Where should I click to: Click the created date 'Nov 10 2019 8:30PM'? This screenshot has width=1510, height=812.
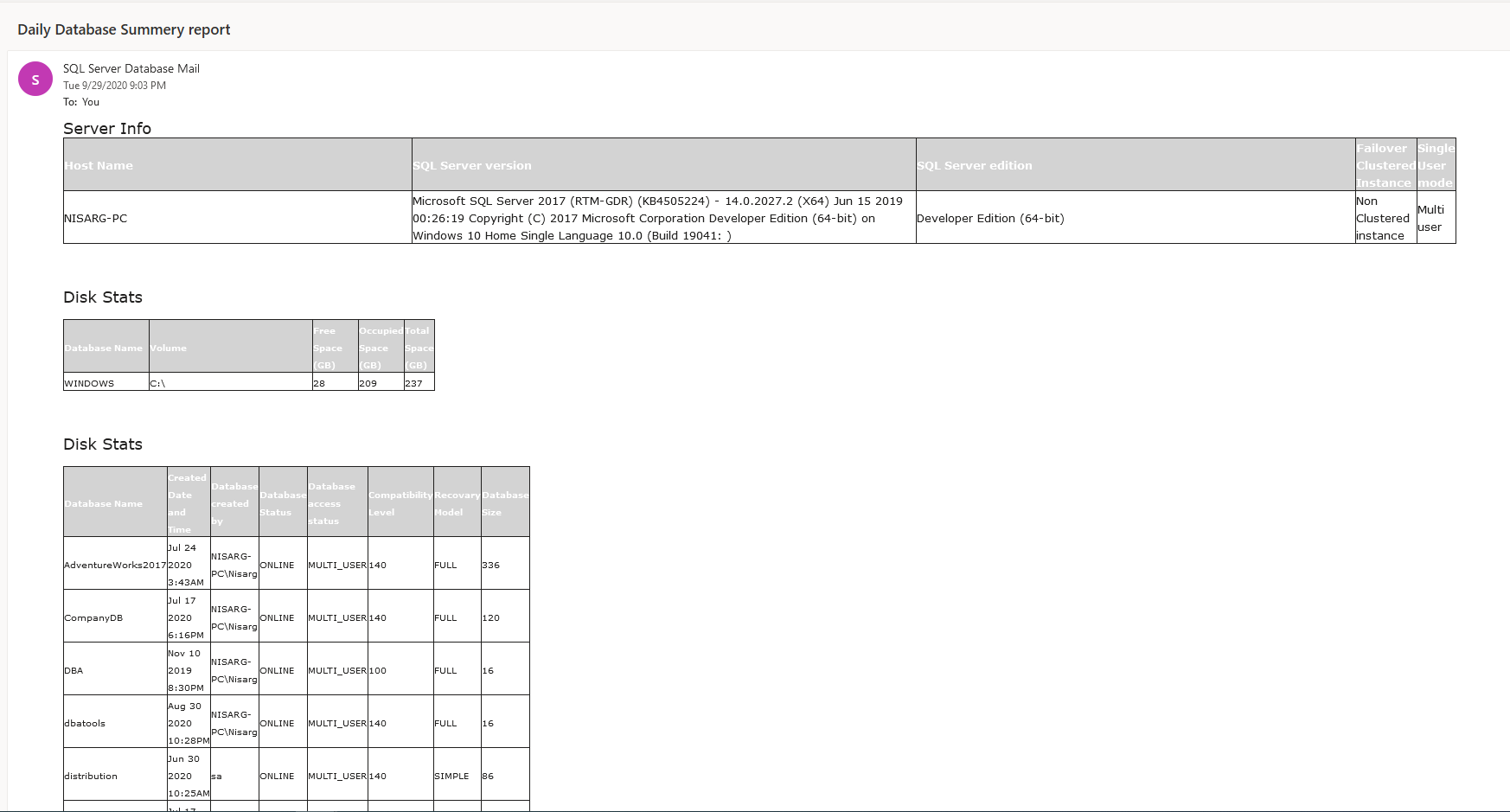click(x=189, y=669)
